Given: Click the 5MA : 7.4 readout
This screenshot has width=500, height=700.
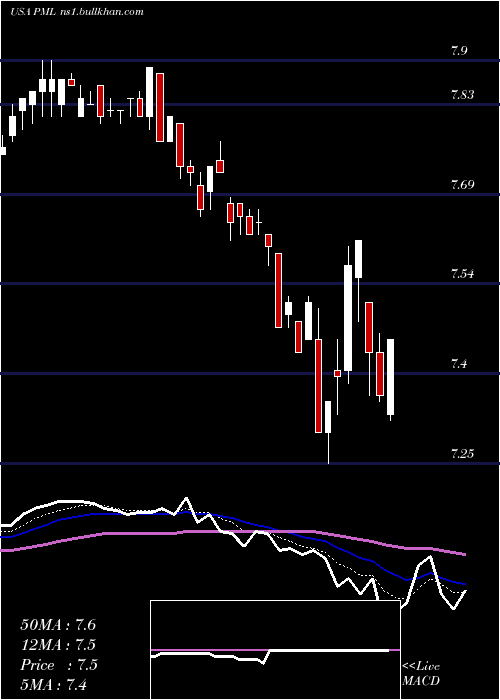Looking at the screenshot, I should click(54, 684).
